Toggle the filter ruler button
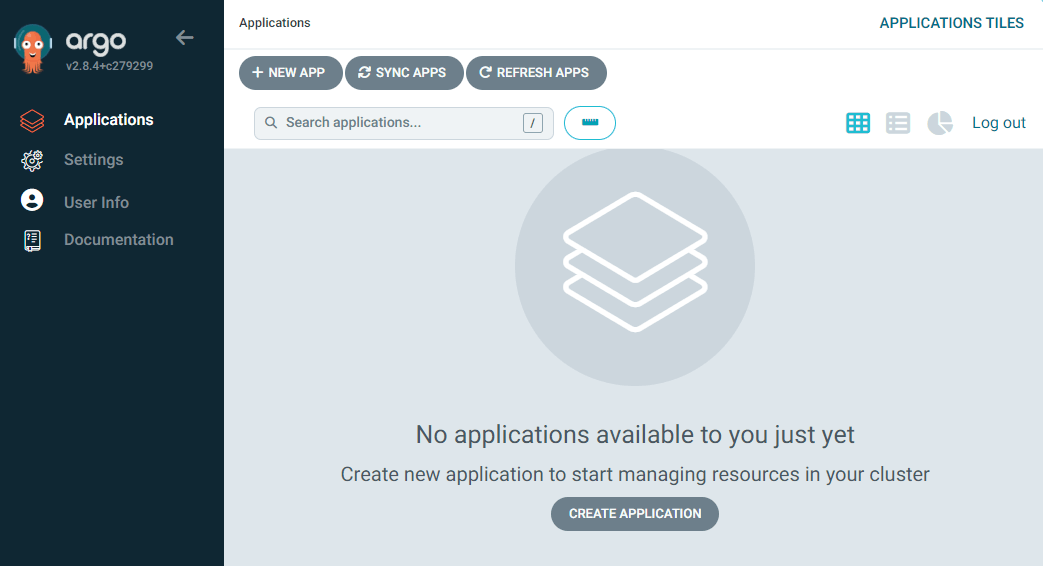 [590, 123]
